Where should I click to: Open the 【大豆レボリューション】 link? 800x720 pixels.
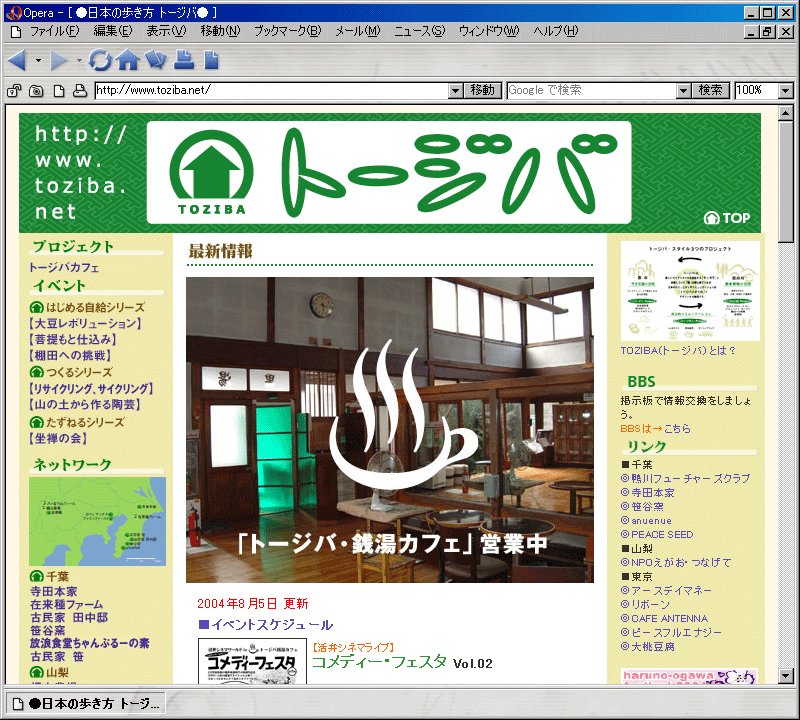85,324
